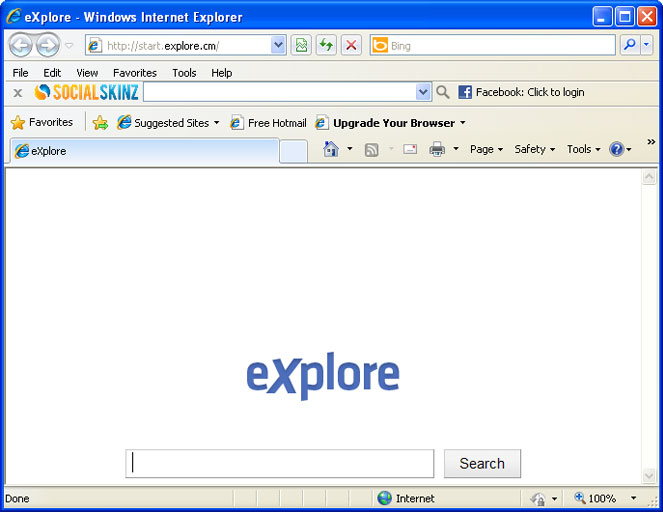663x512 pixels.
Task: Click Facebook: Click to login
Action: pos(530,92)
